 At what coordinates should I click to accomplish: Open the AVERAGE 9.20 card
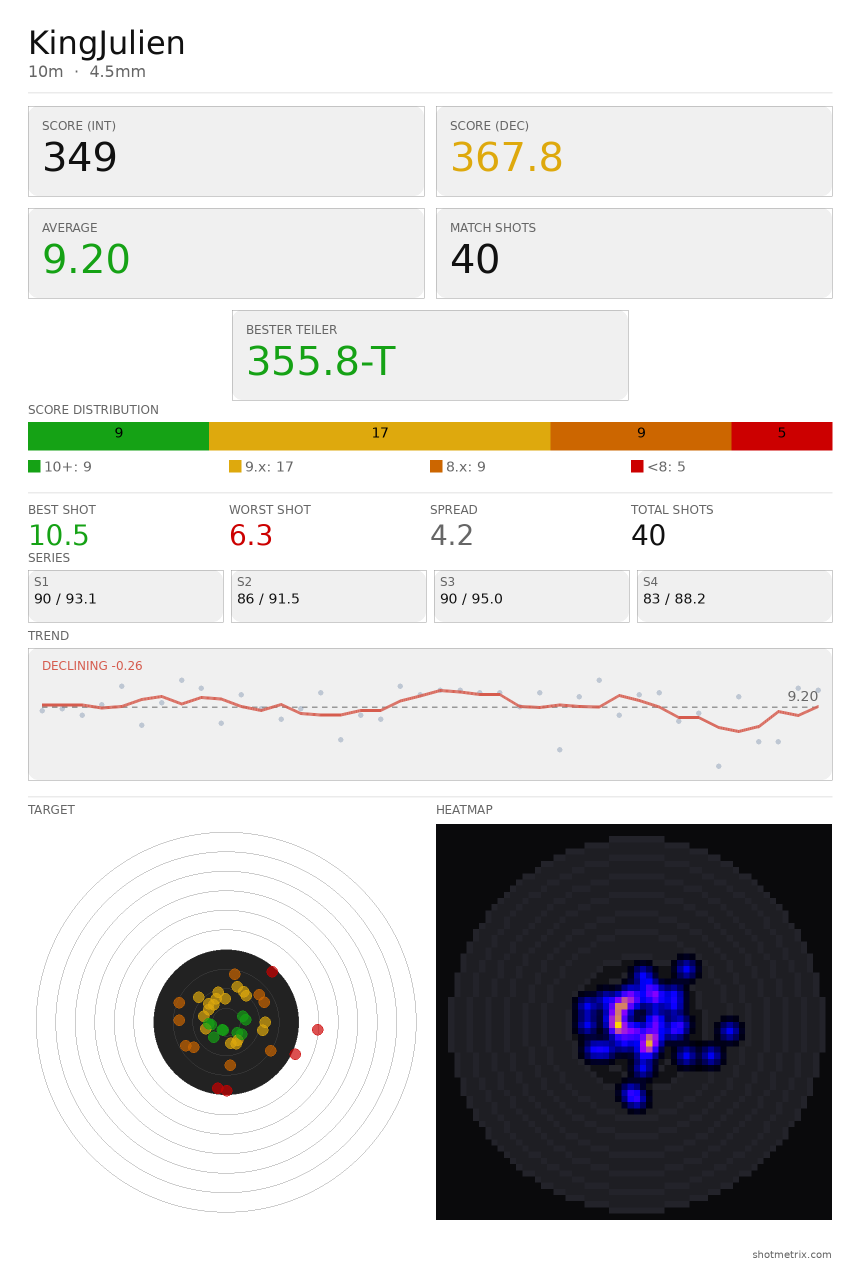(x=226, y=253)
